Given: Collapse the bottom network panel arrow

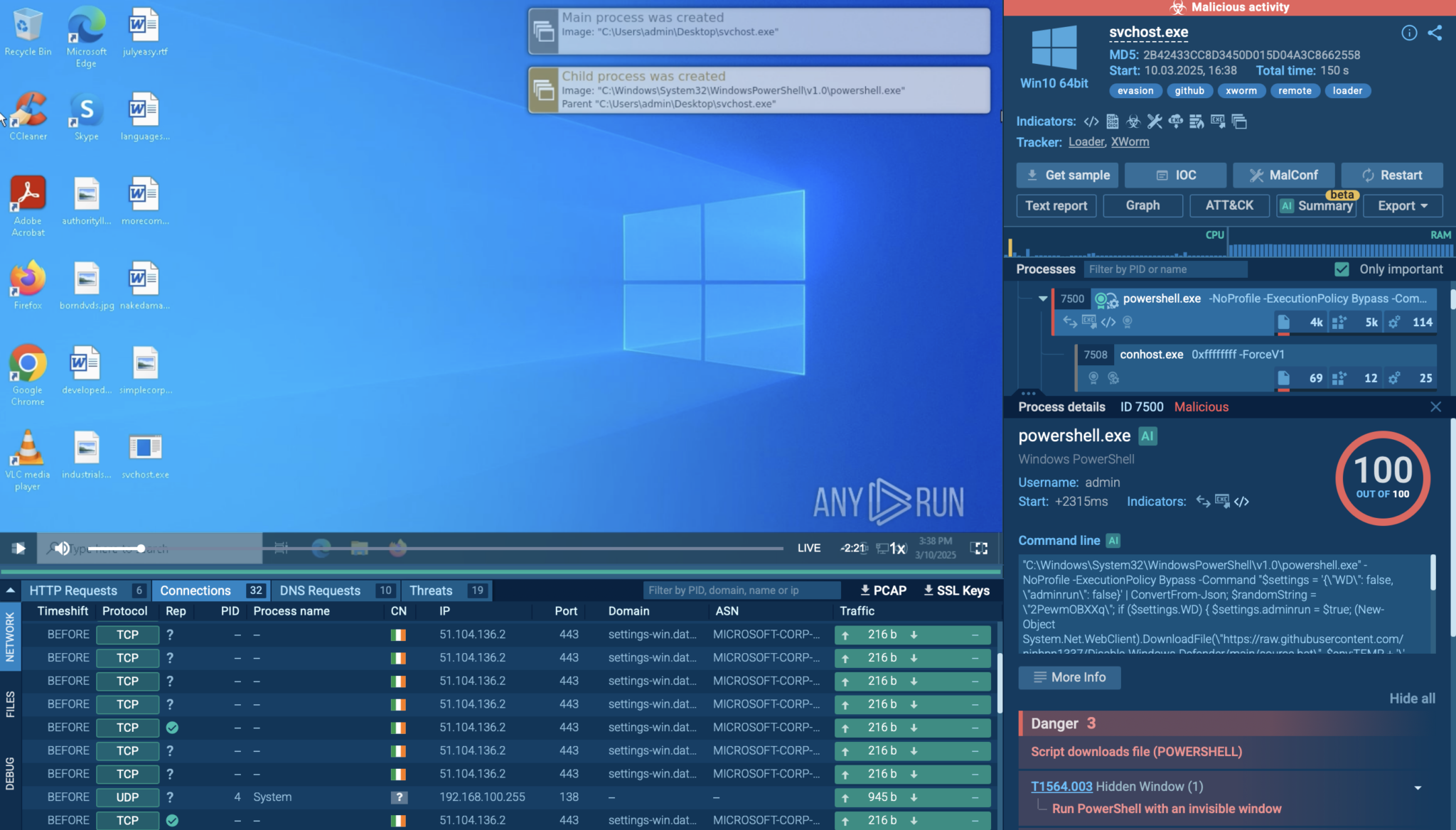Looking at the screenshot, I should [10, 591].
